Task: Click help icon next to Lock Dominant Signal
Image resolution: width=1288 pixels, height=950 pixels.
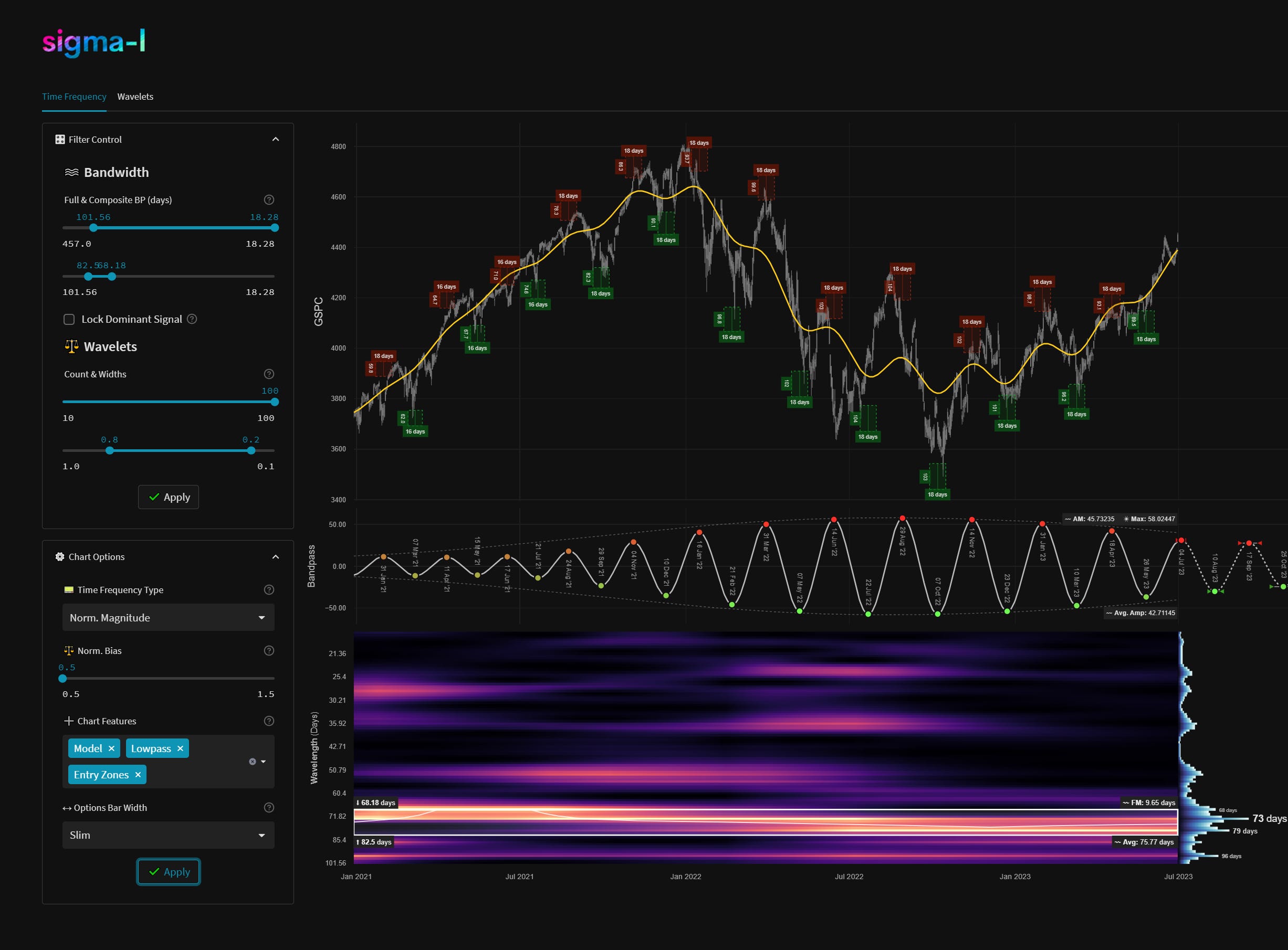Action: (192, 319)
